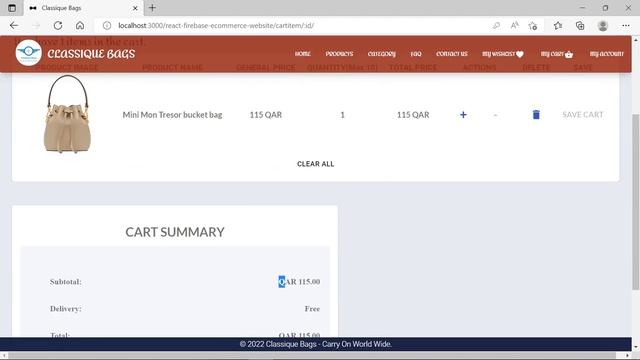Open Contact Us in navigation bar
Viewport: 640px width, 360px height.
(x=452, y=53)
